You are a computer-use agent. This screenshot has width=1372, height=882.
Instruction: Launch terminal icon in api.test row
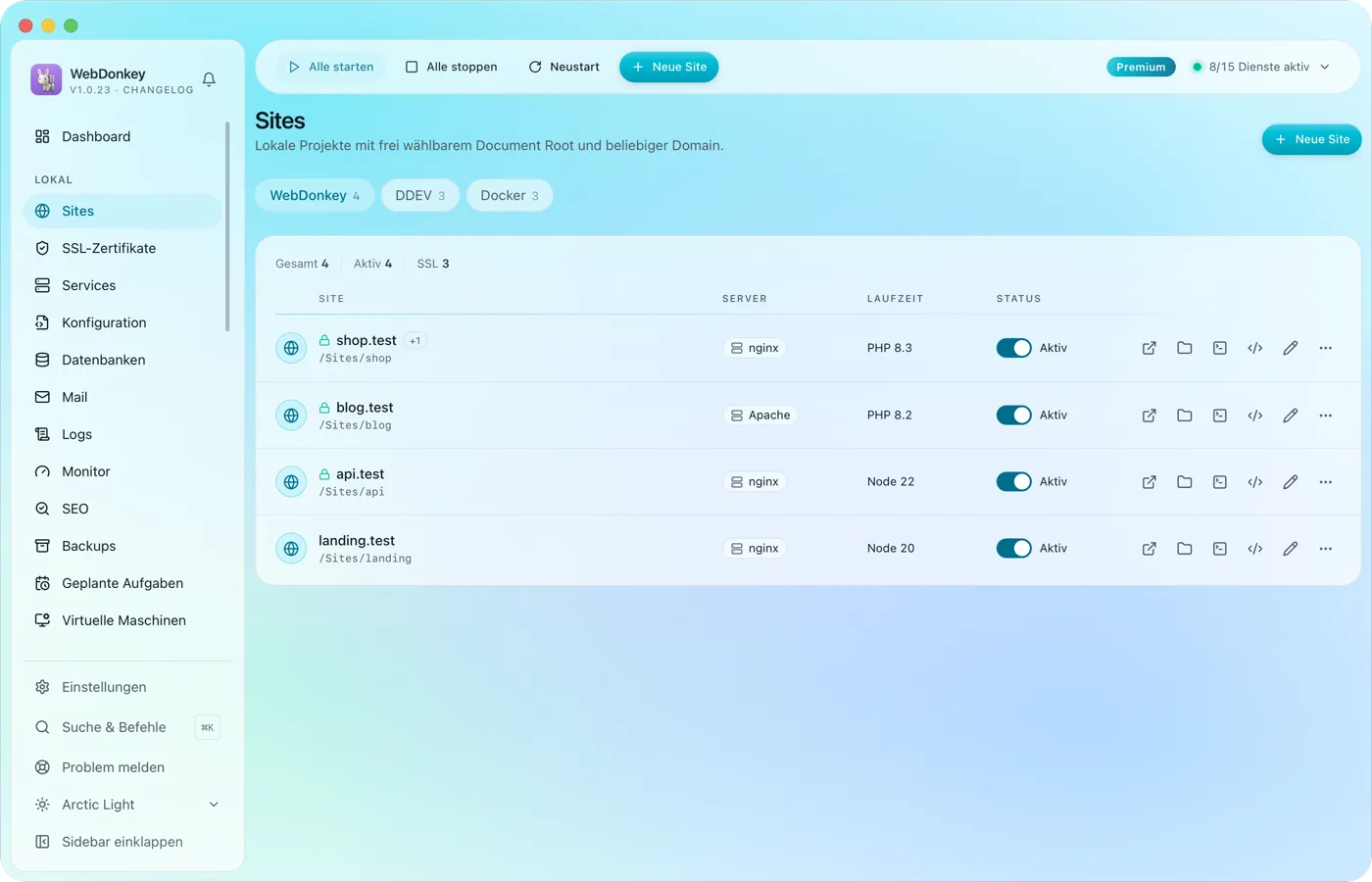1220,482
